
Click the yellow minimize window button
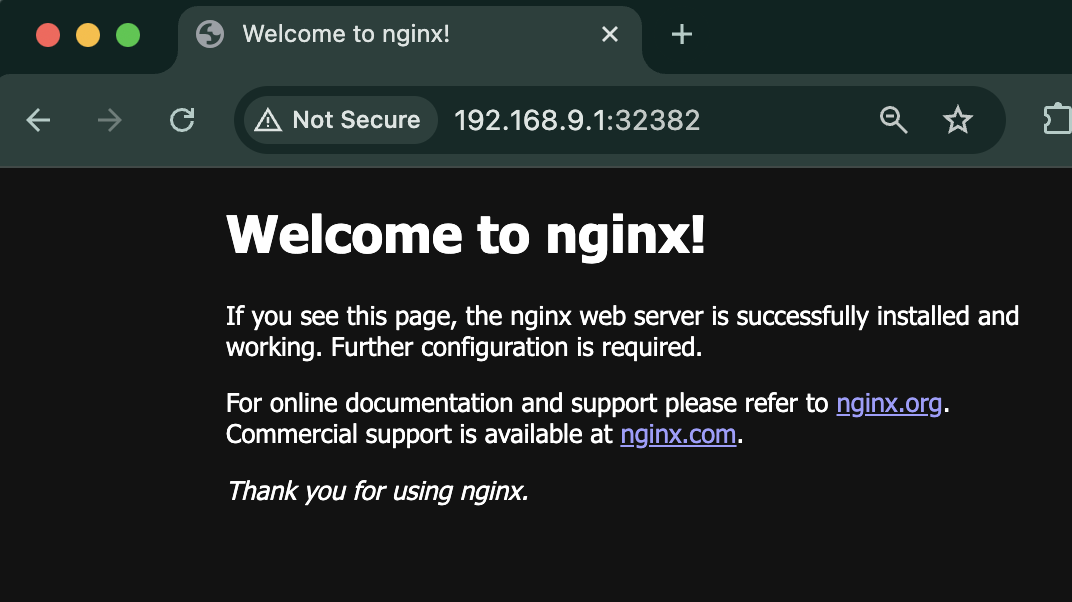(88, 35)
